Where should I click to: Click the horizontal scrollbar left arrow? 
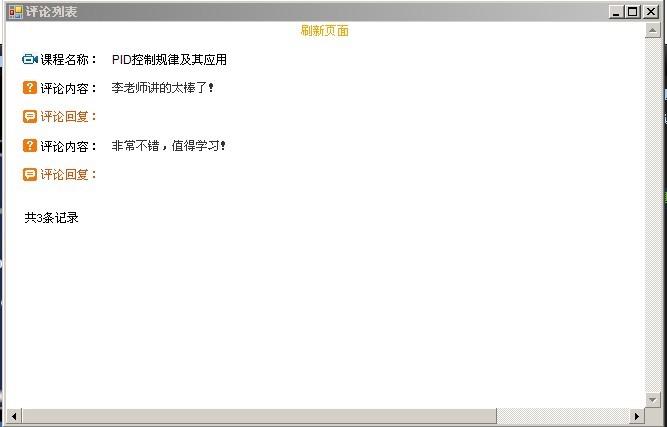pos(13,415)
